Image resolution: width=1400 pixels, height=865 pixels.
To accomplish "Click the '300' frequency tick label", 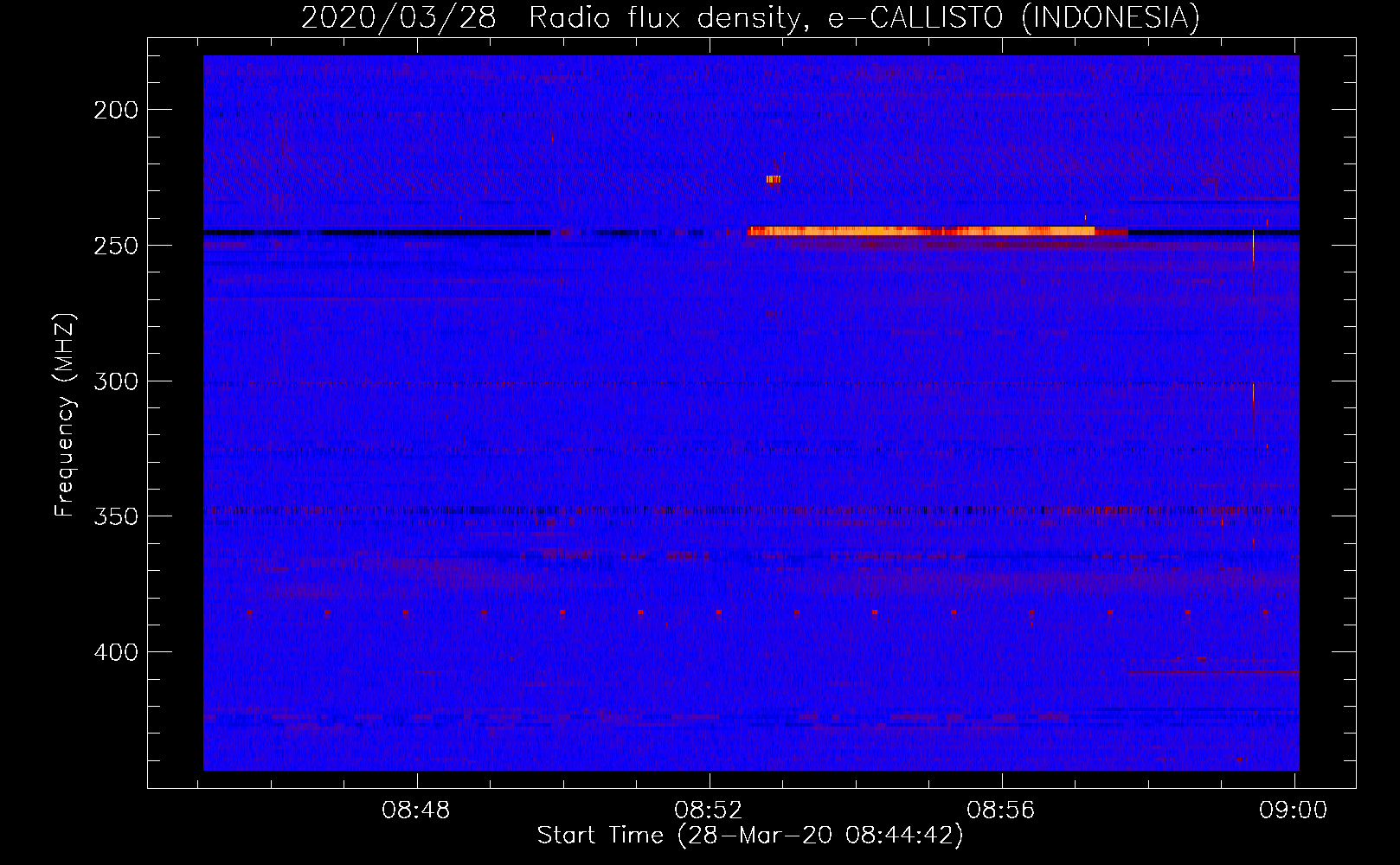I will [116, 381].
